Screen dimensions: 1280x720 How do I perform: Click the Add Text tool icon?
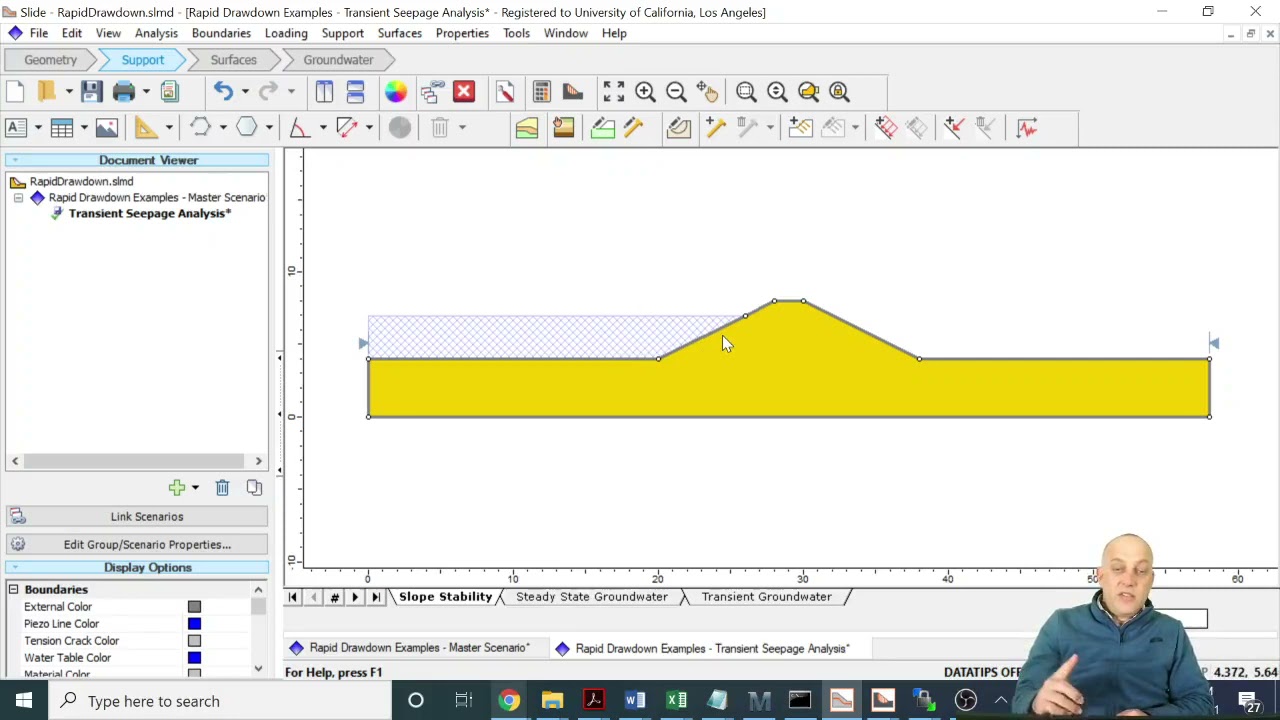coord(15,127)
